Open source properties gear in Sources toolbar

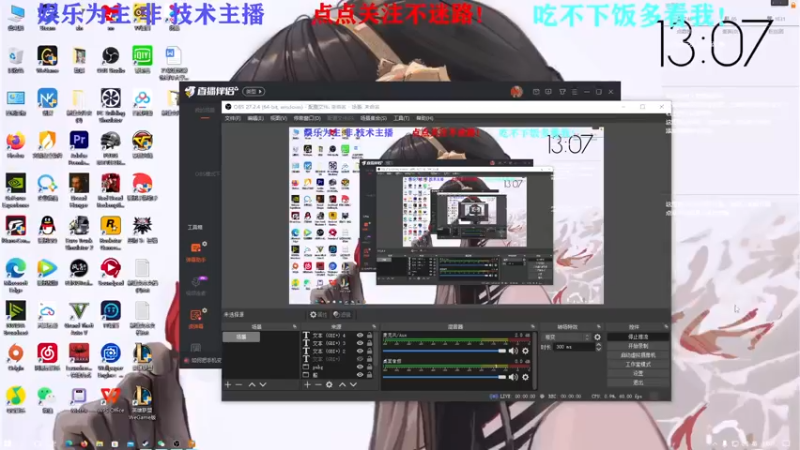pyautogui.click(x=330, y=385)
